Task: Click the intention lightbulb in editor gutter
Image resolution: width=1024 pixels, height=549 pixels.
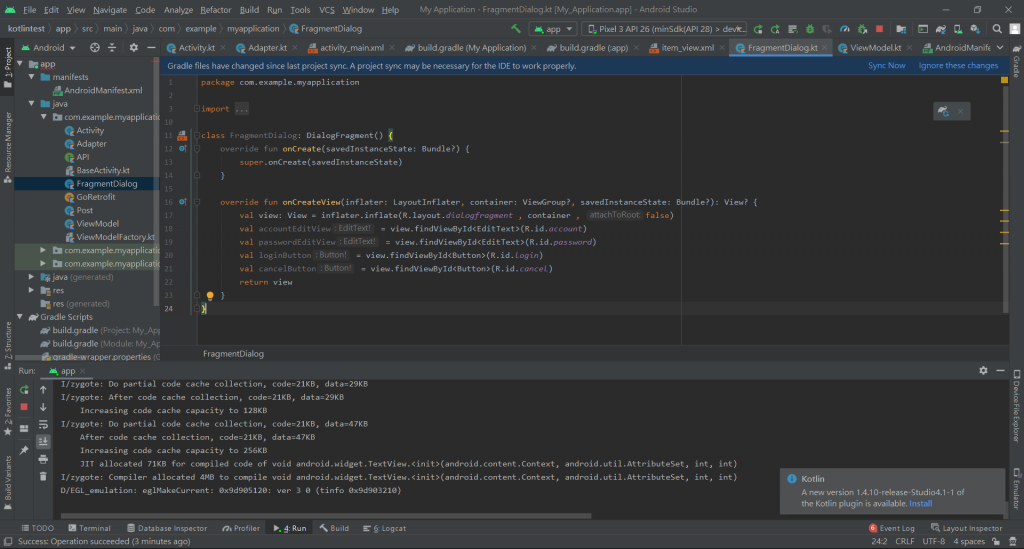Action: (210, 296)
